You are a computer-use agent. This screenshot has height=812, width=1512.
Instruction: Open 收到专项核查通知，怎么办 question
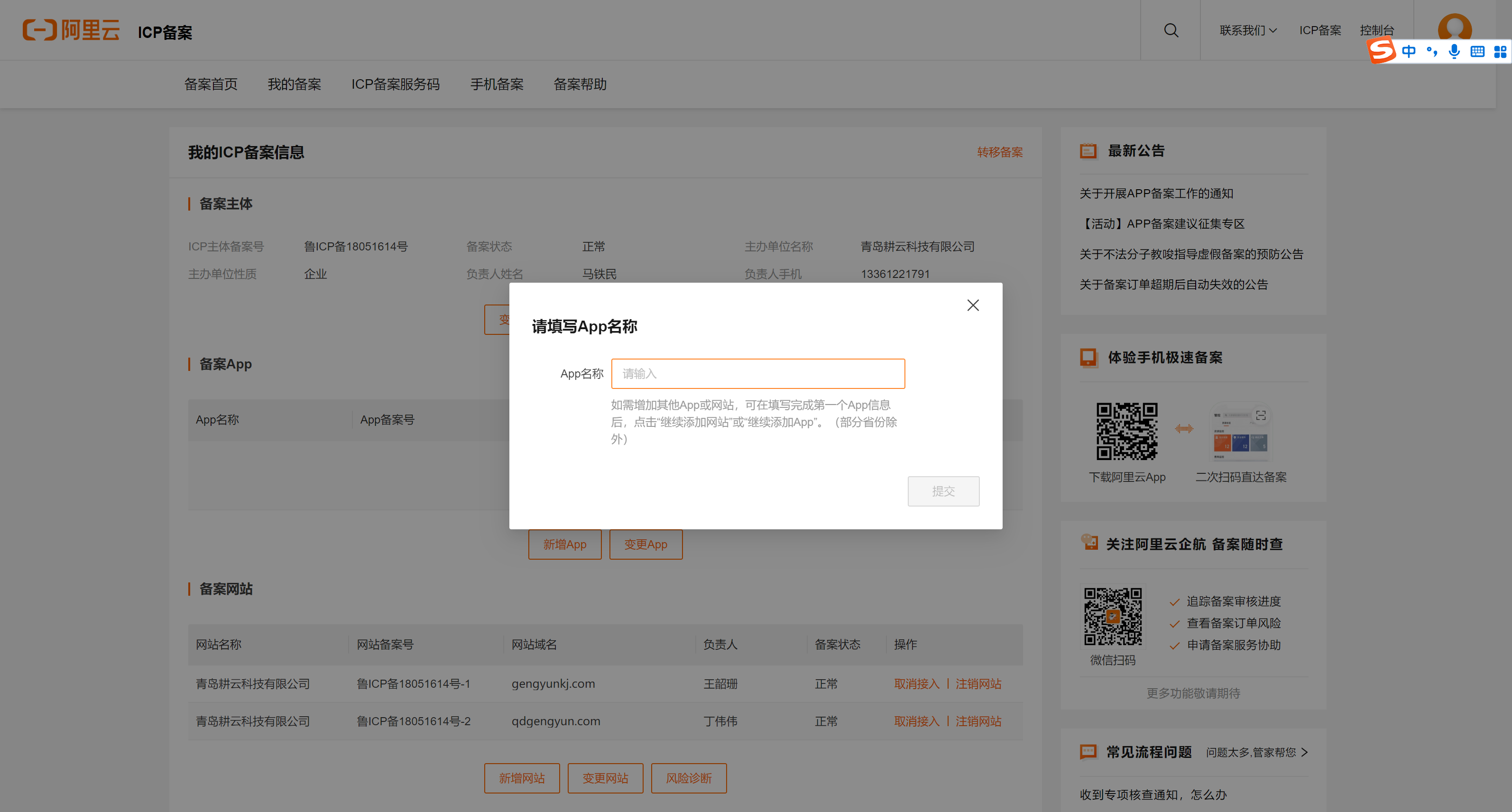[1153, 794]
